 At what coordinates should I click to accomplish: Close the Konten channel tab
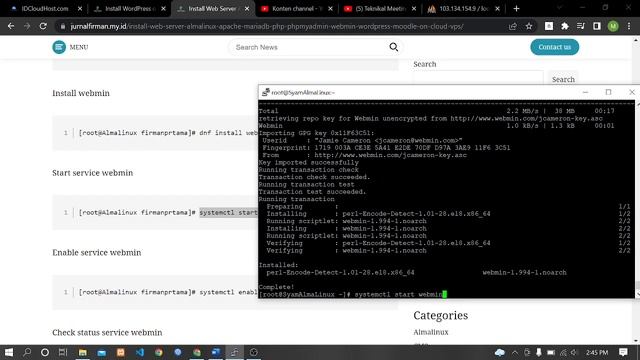[331, 9]
